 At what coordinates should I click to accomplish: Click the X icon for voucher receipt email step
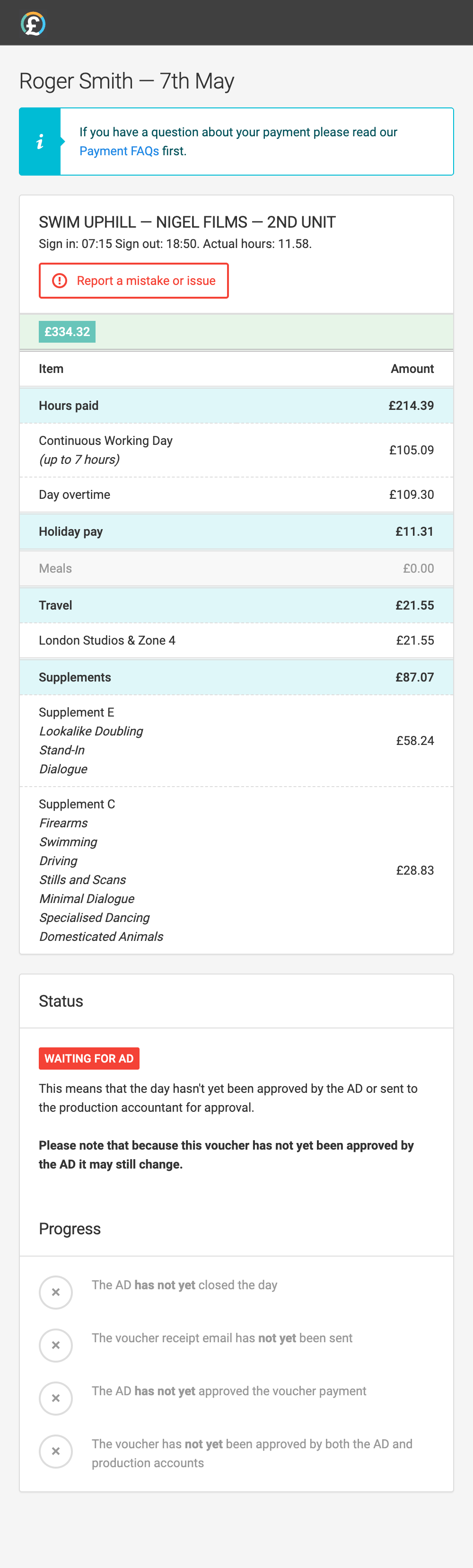(55, 1345)
